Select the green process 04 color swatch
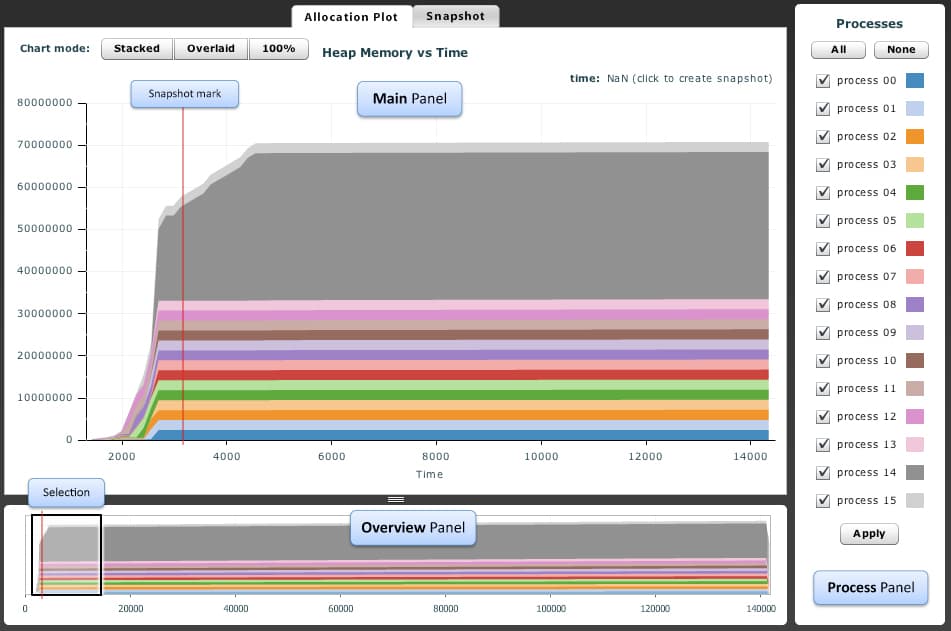The image size is (951, 631). click(914, 193)
